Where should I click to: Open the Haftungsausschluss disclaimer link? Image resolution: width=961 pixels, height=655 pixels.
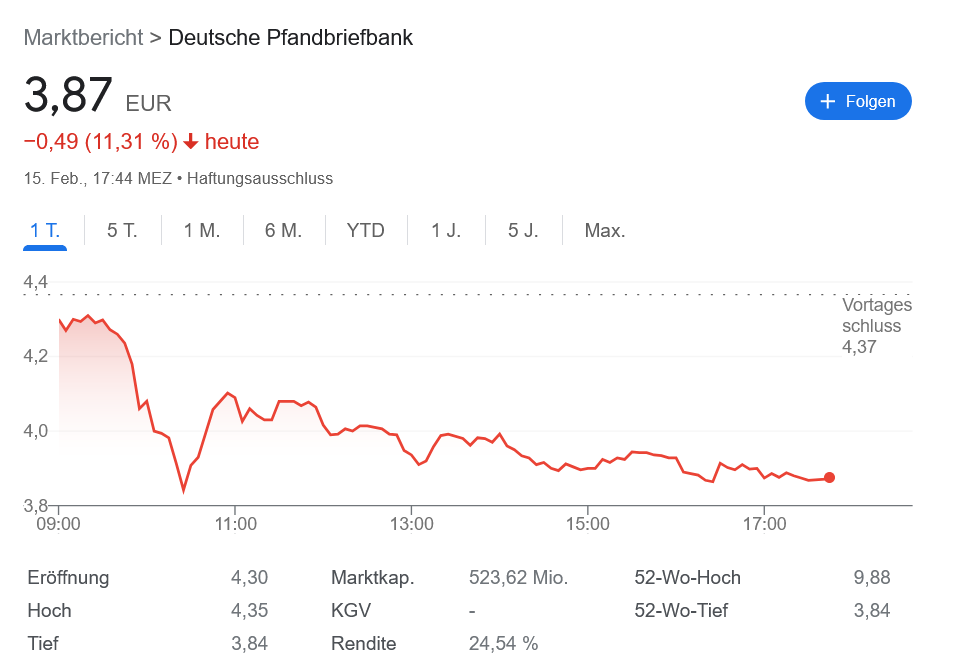click(x=260, y=179)
